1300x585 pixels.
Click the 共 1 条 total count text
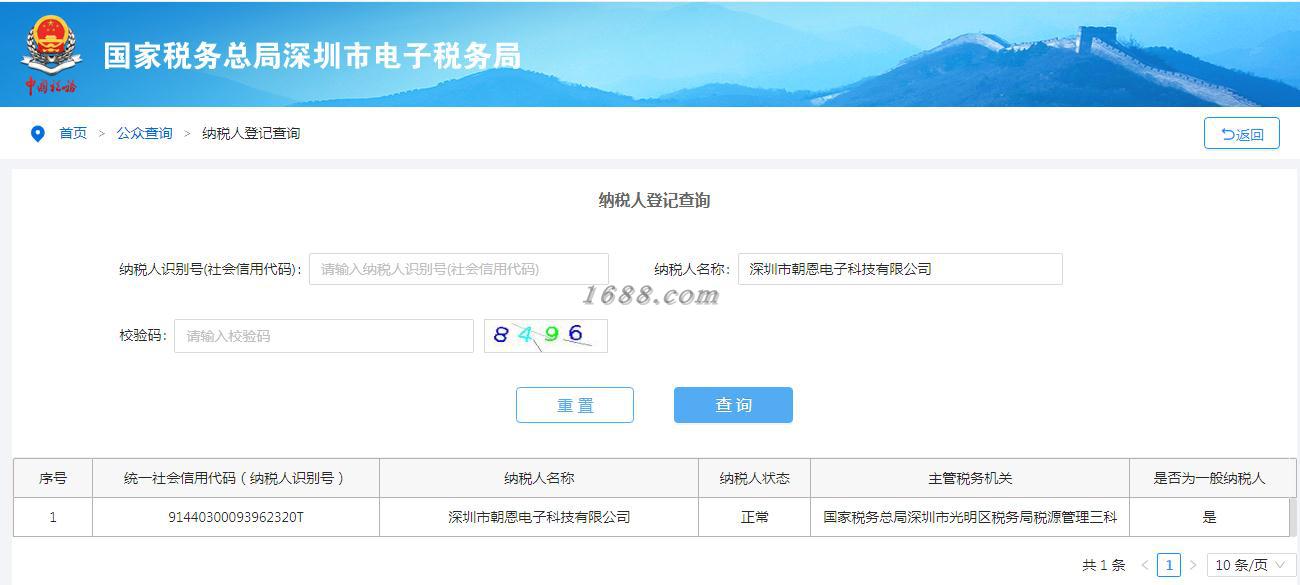pos(1103,565)
